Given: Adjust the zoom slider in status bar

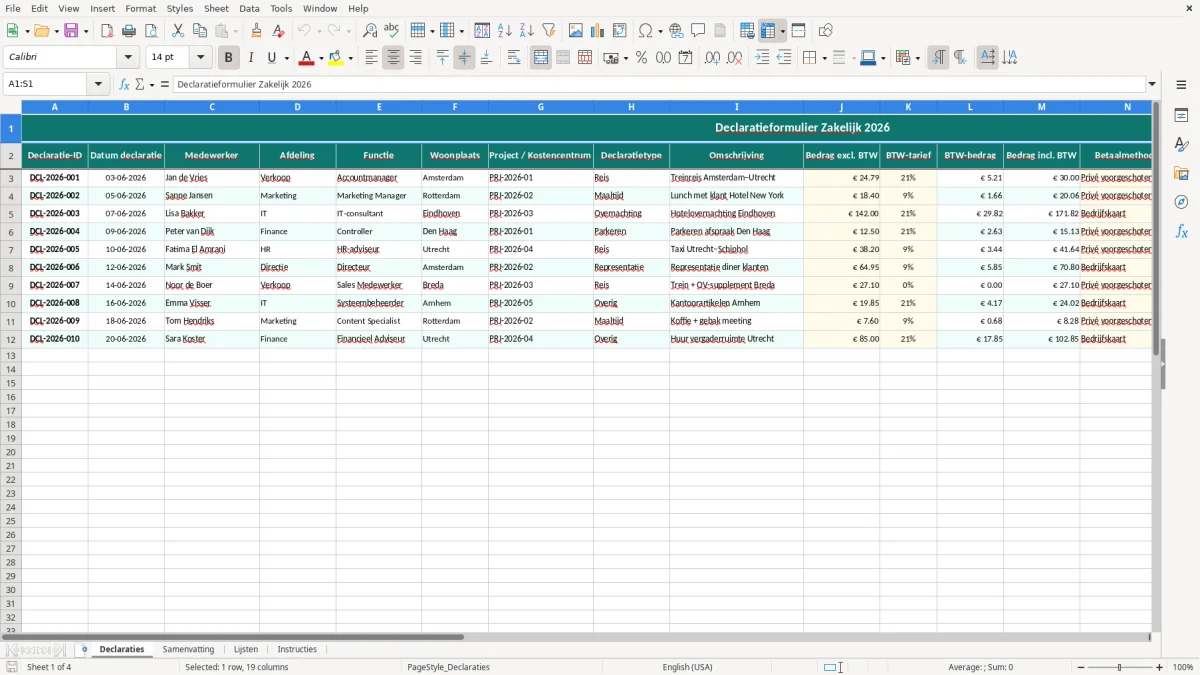Looking at the screenshot, I should tap(1120, 667).
